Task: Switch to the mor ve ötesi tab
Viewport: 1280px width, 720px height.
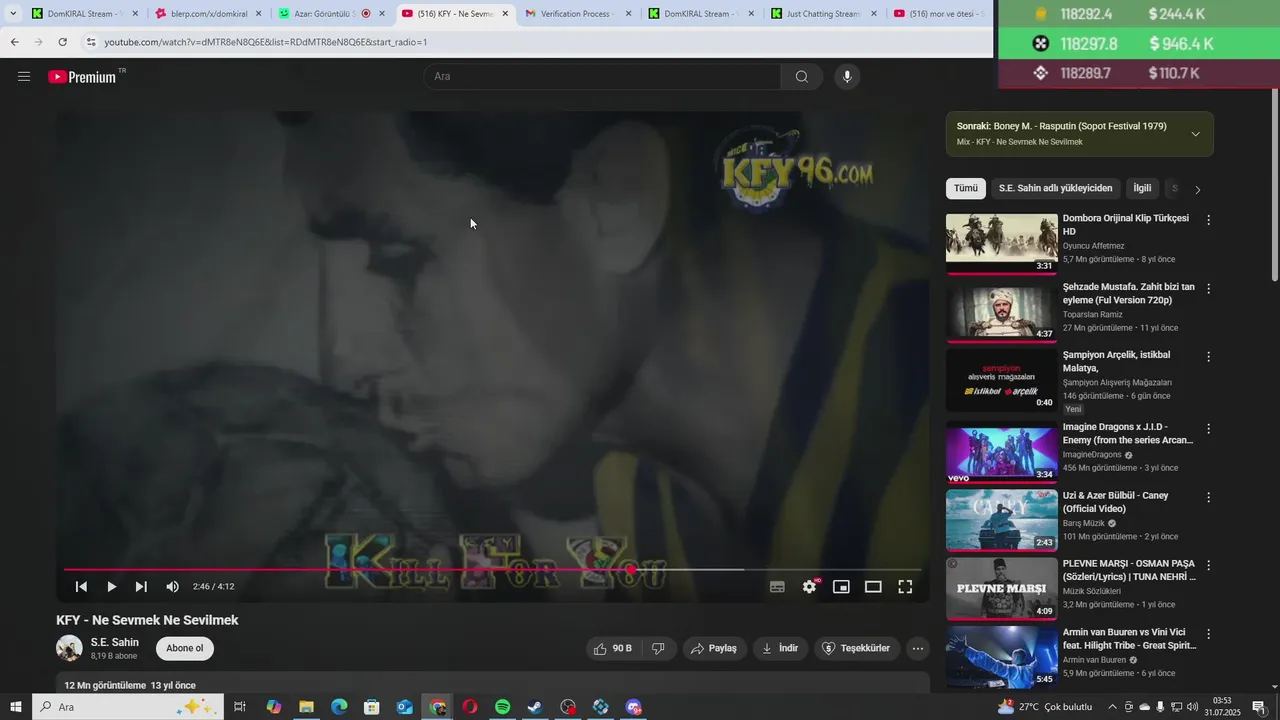Action: click(940, 14)
